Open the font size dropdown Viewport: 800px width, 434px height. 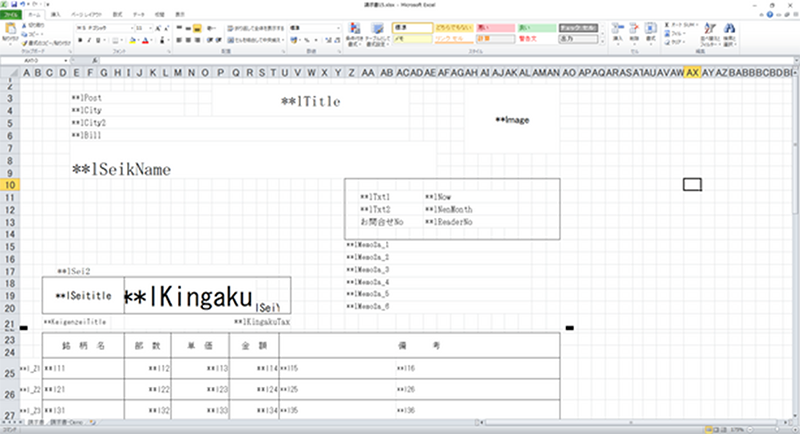coord(151,28)
